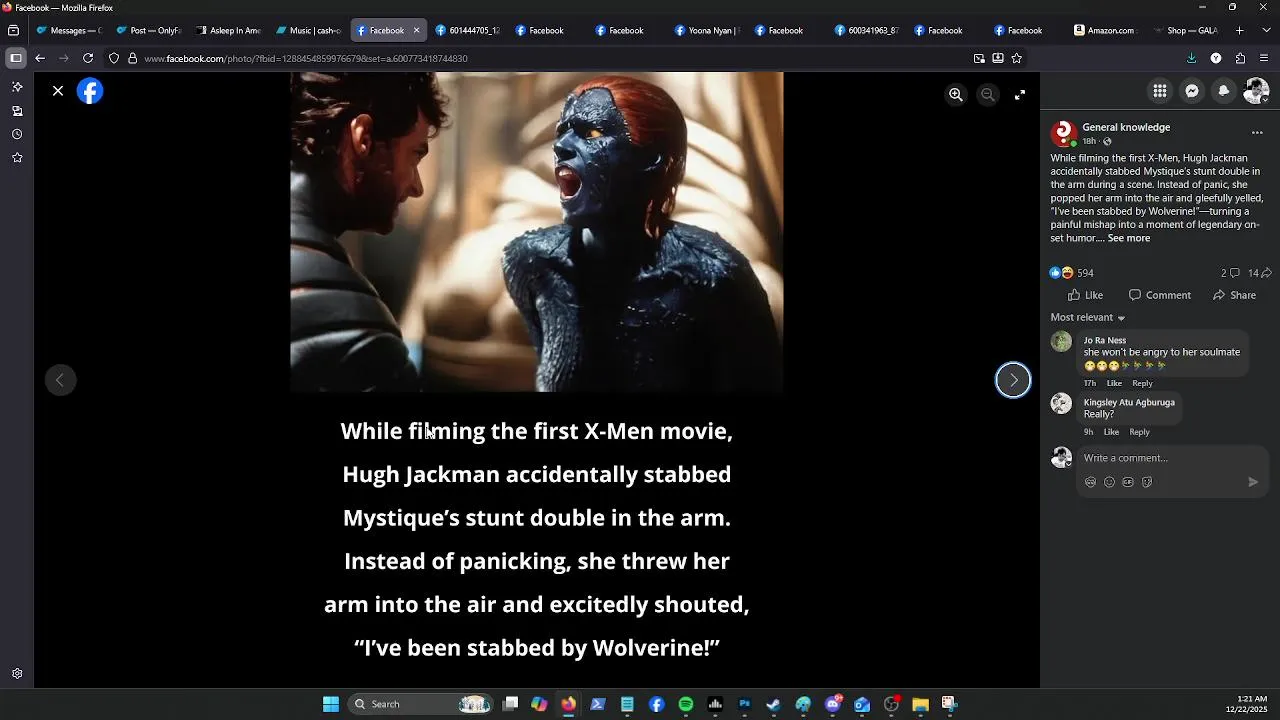Go to the previous photo arrow
The height and width of the screenshot is (720, 1280).
(60, 380)
